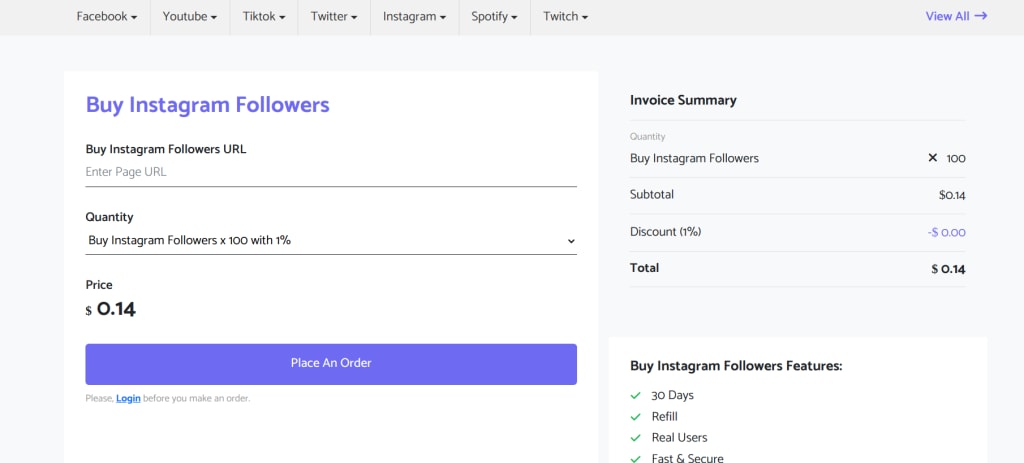
Task: Click the View All link
Action: [x=947, y=16]
